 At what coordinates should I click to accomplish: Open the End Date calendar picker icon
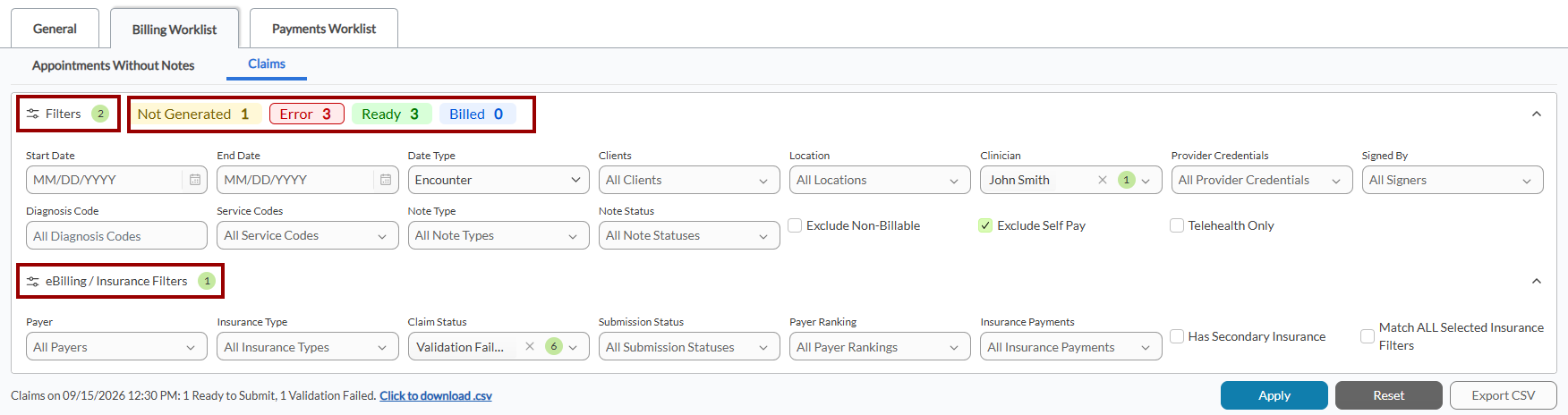pos(386,180)
